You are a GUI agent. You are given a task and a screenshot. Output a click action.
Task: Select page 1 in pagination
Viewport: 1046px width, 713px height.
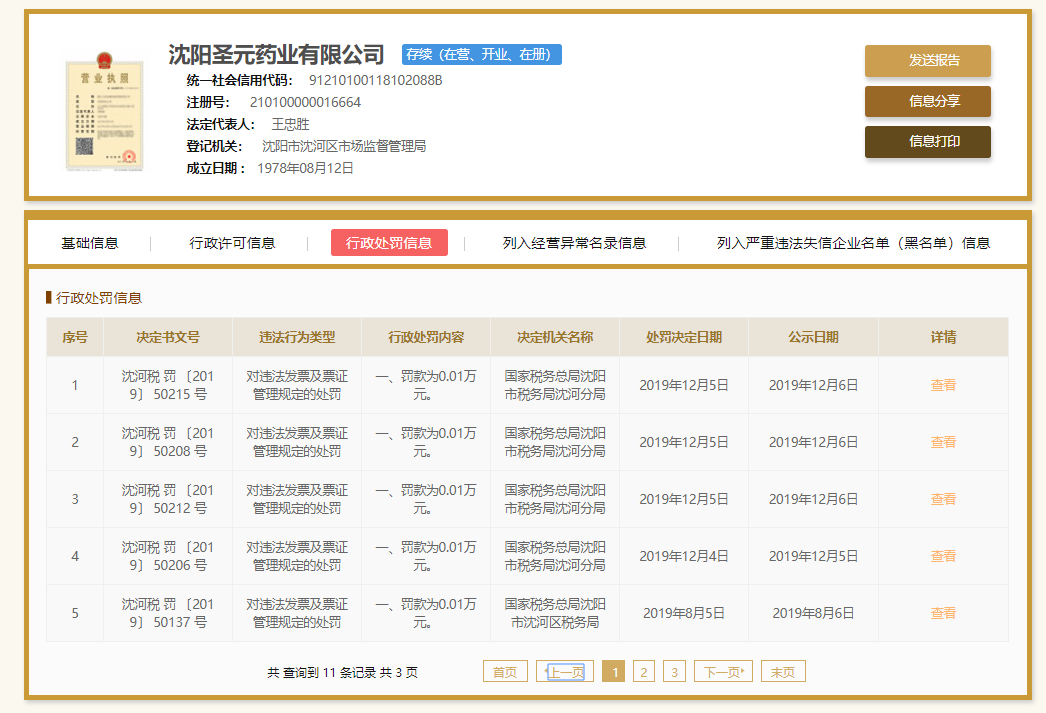[614, 672]
